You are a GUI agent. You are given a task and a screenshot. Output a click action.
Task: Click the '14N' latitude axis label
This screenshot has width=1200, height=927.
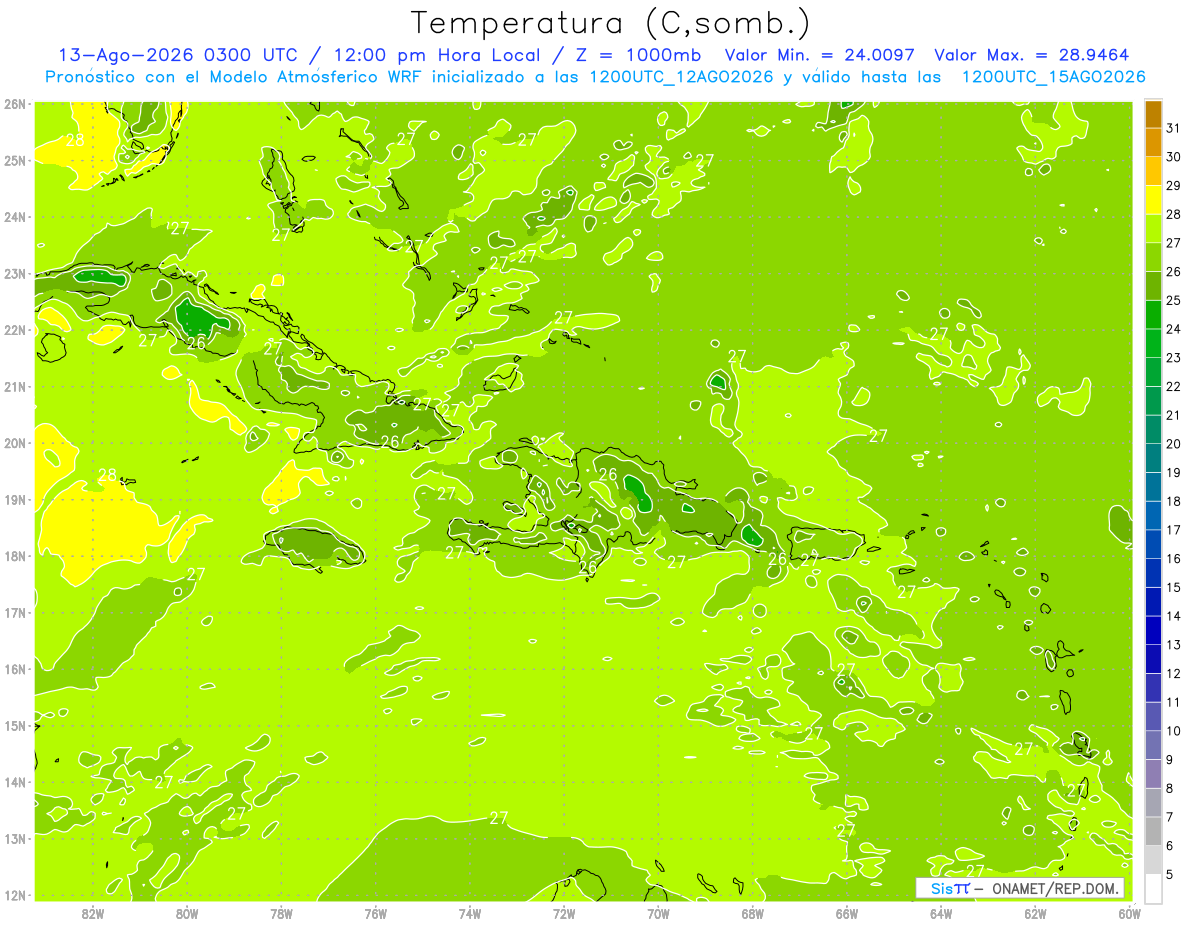point(16,782)
